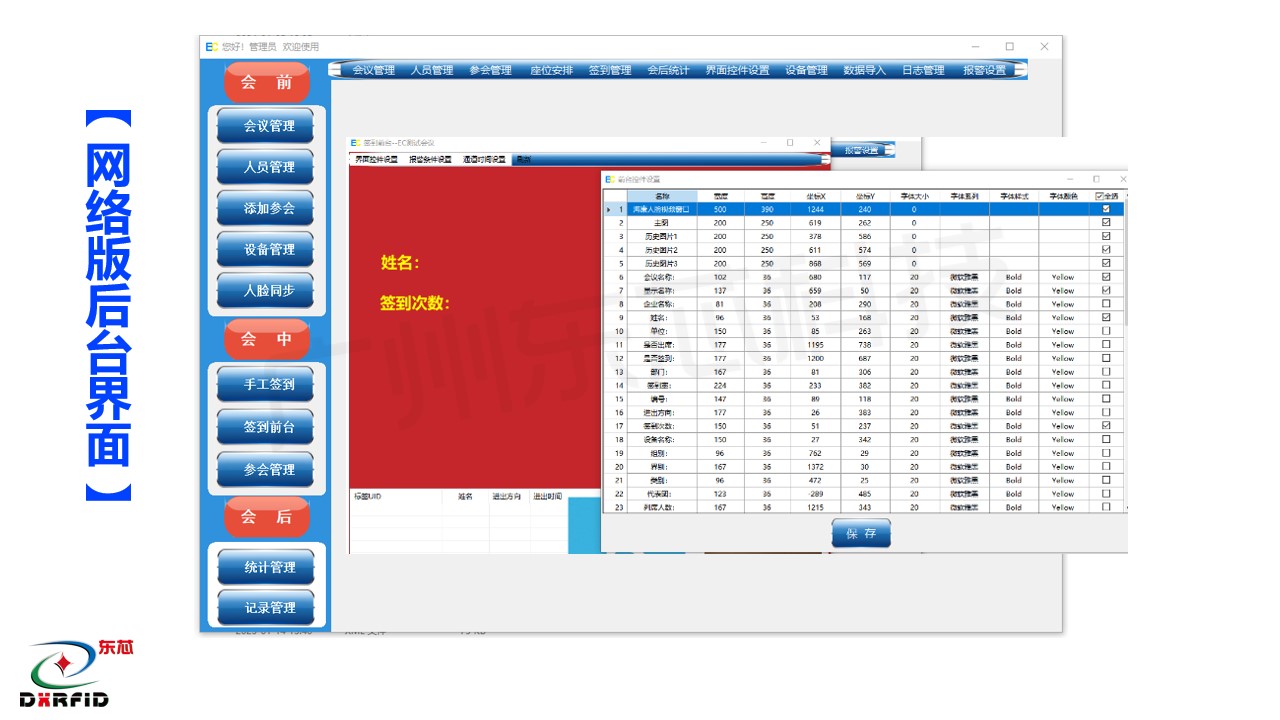
Task: Open the 座位安排 top menu
Action: [551, 70]
